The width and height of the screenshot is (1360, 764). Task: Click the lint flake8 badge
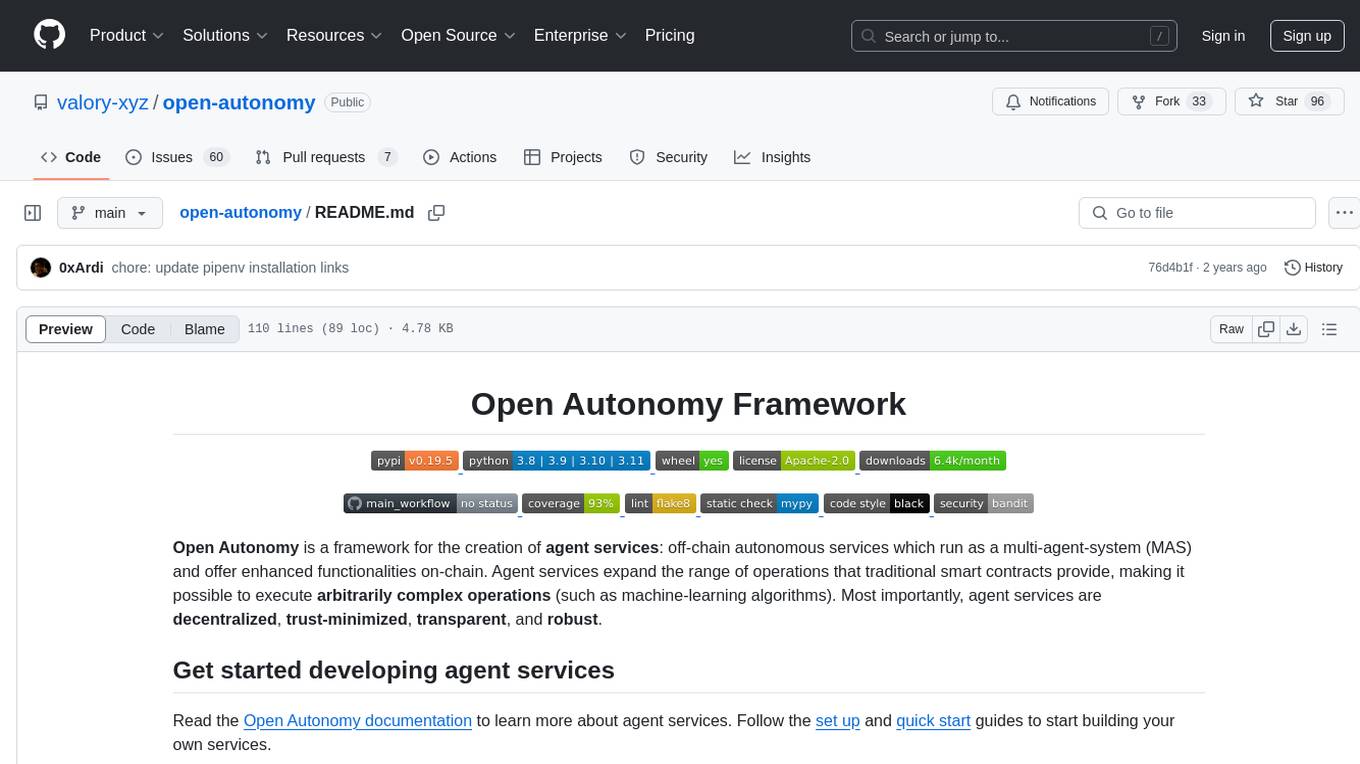(660, 504)
